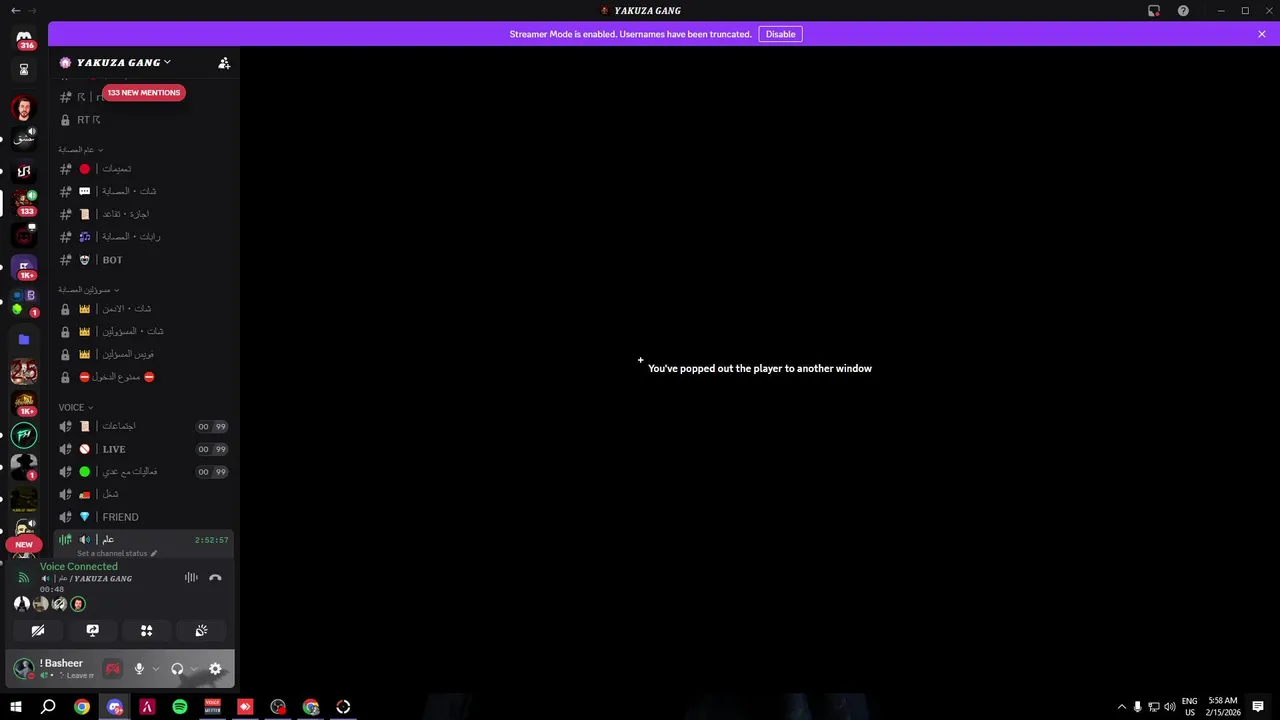The width and height of the screenshot is (1280, 720).
Task: Deafen with the headphones toggle
Action: 177,669
